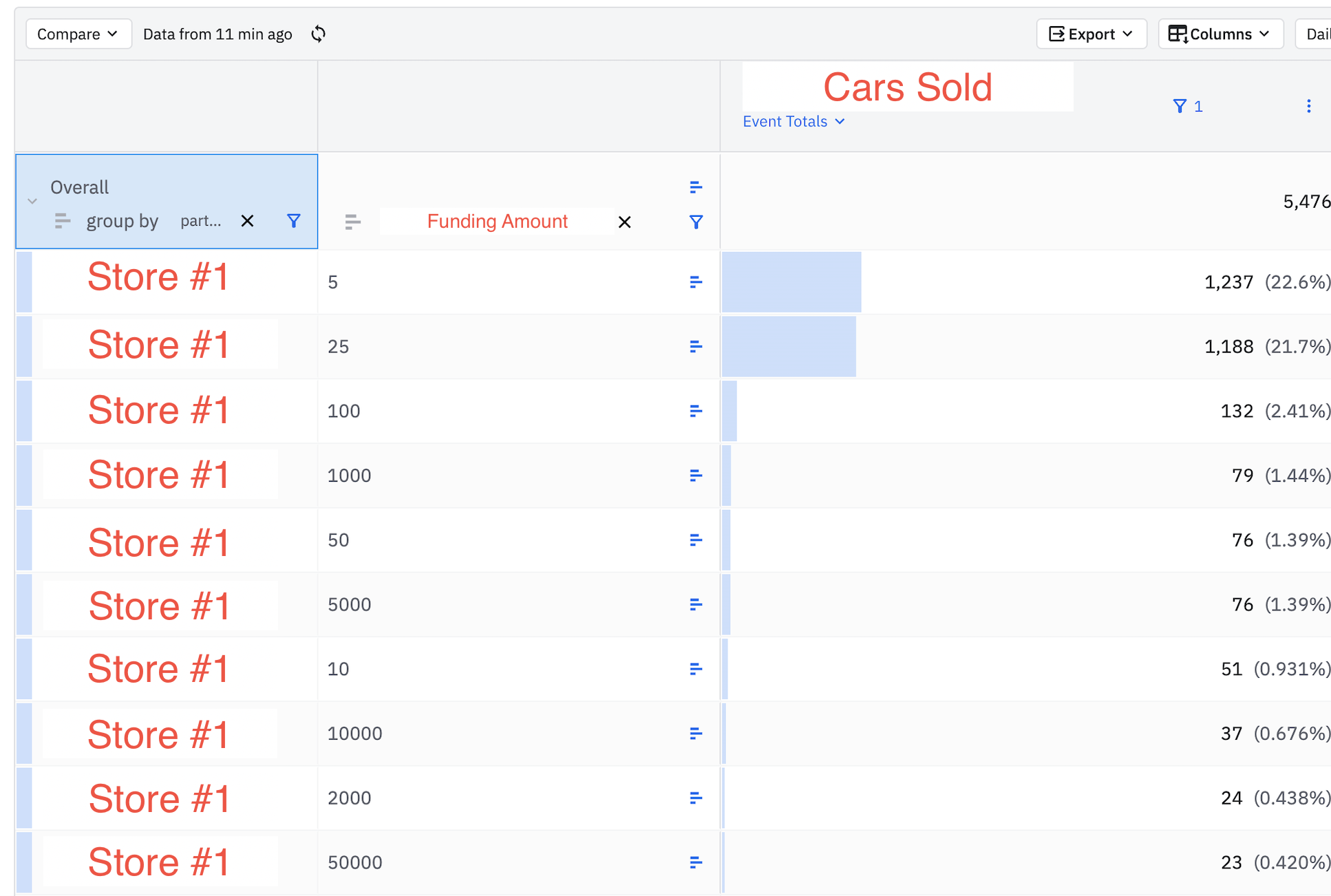Click sort icon above Funding Amount filter
The height and width of the screenshot is (896, 1331).
[x=696, y=187]
